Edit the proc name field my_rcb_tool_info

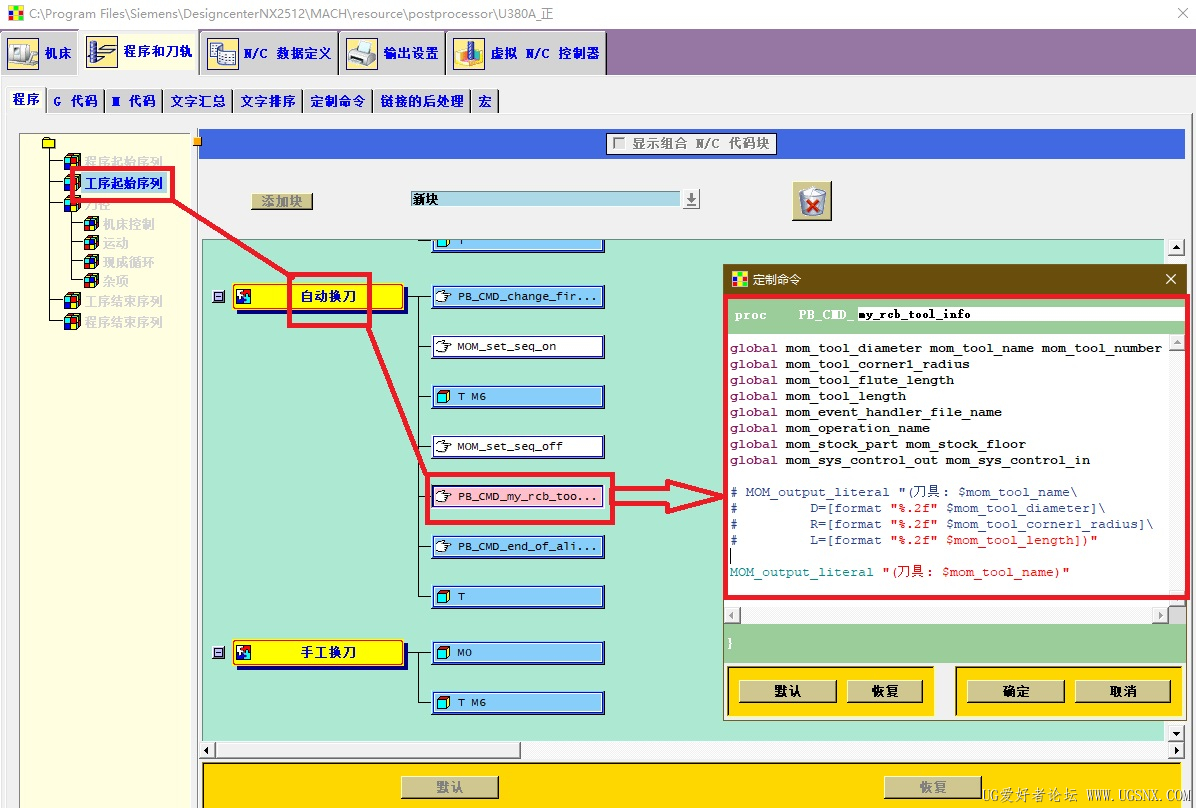pyautogui.click(x=1021, y=314)
